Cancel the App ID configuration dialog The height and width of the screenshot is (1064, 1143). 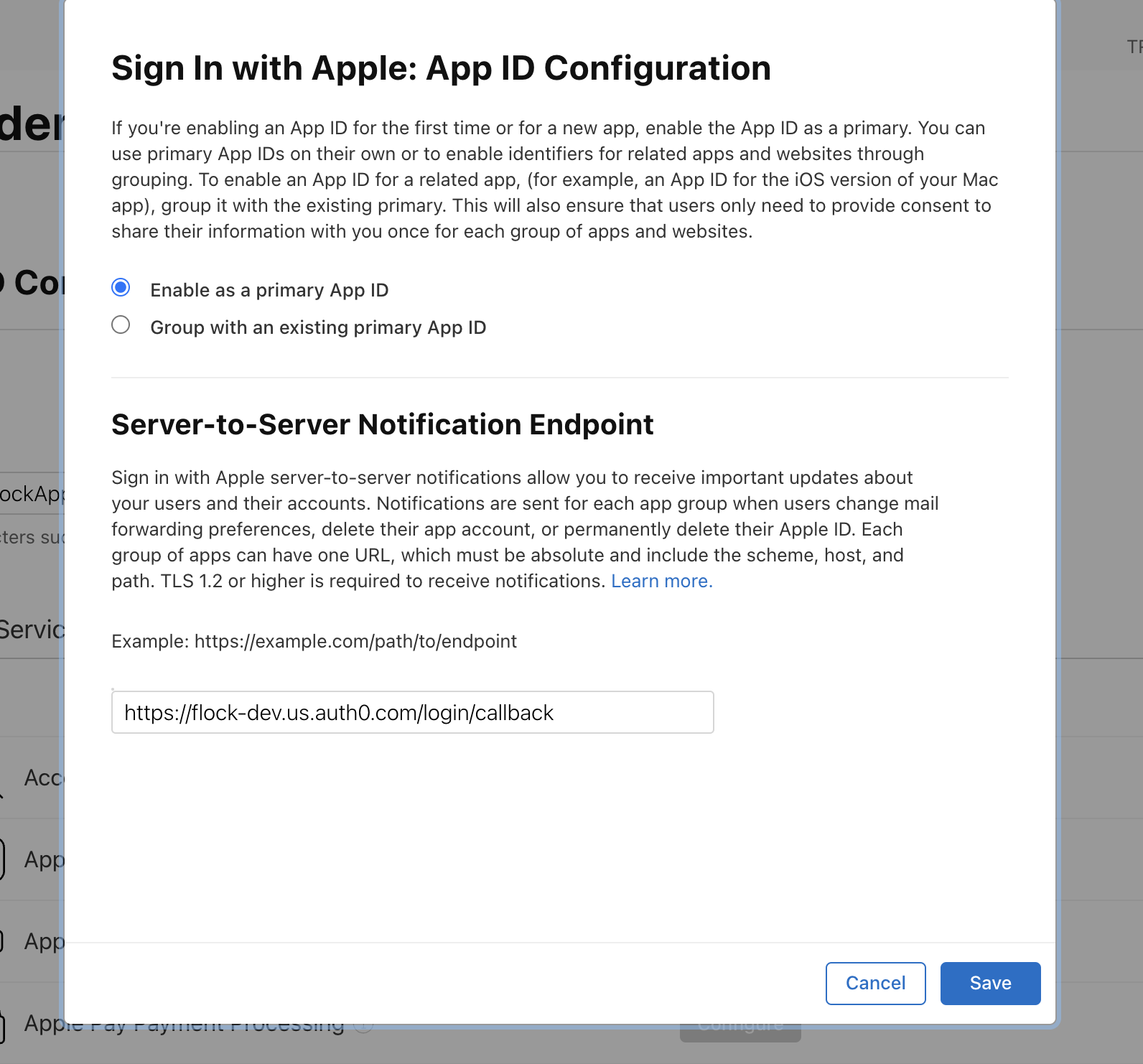point(876,984)
